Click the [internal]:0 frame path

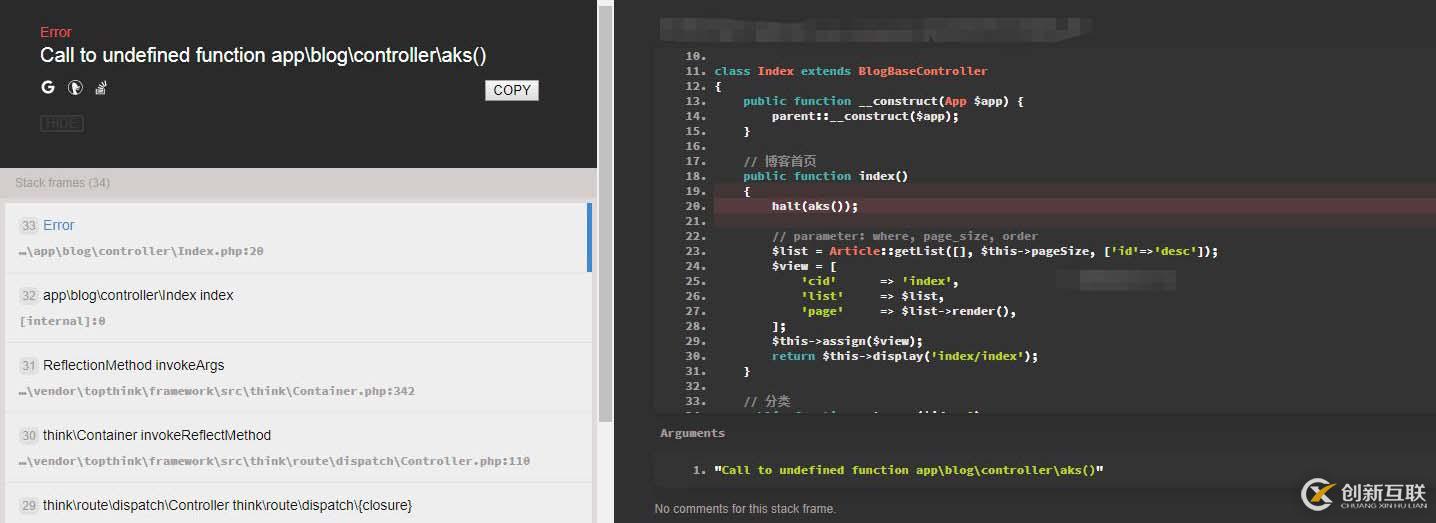tap(62, 322)
